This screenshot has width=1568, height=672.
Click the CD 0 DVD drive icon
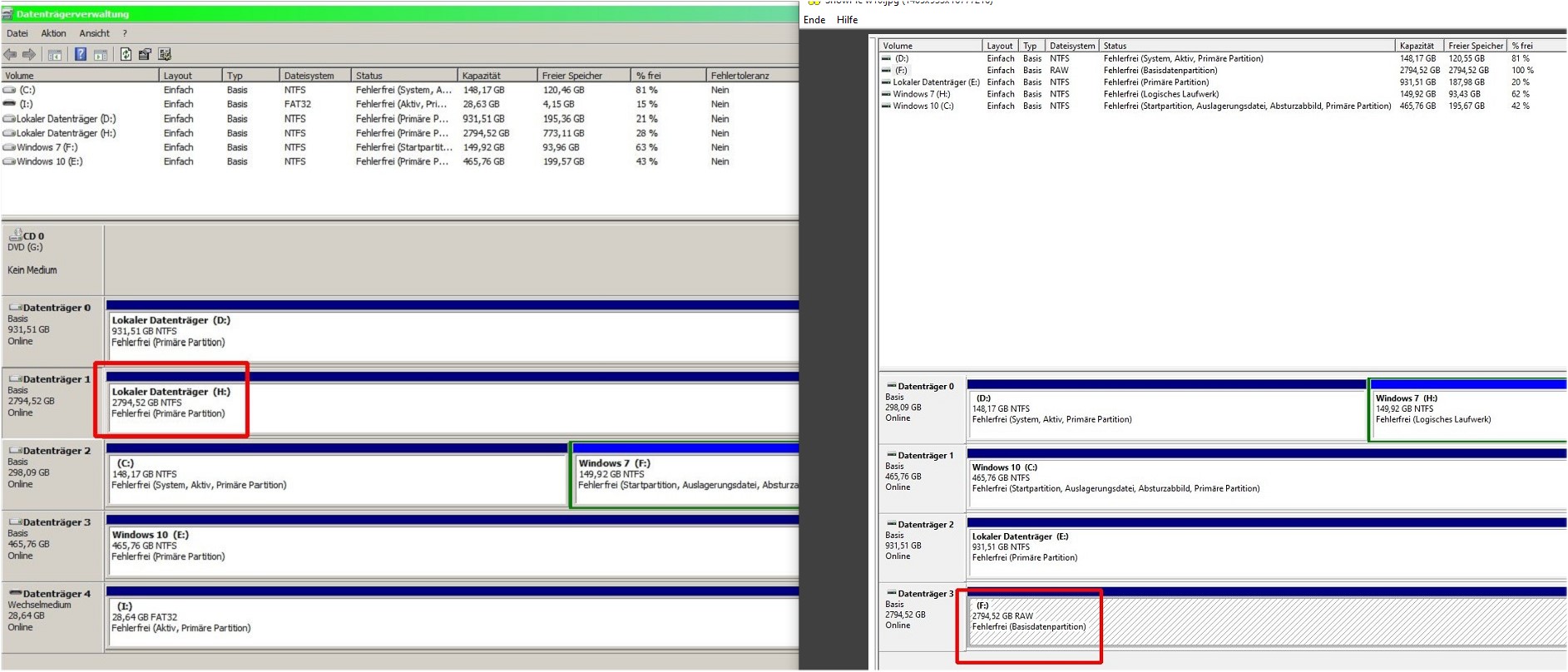point(15,235)
